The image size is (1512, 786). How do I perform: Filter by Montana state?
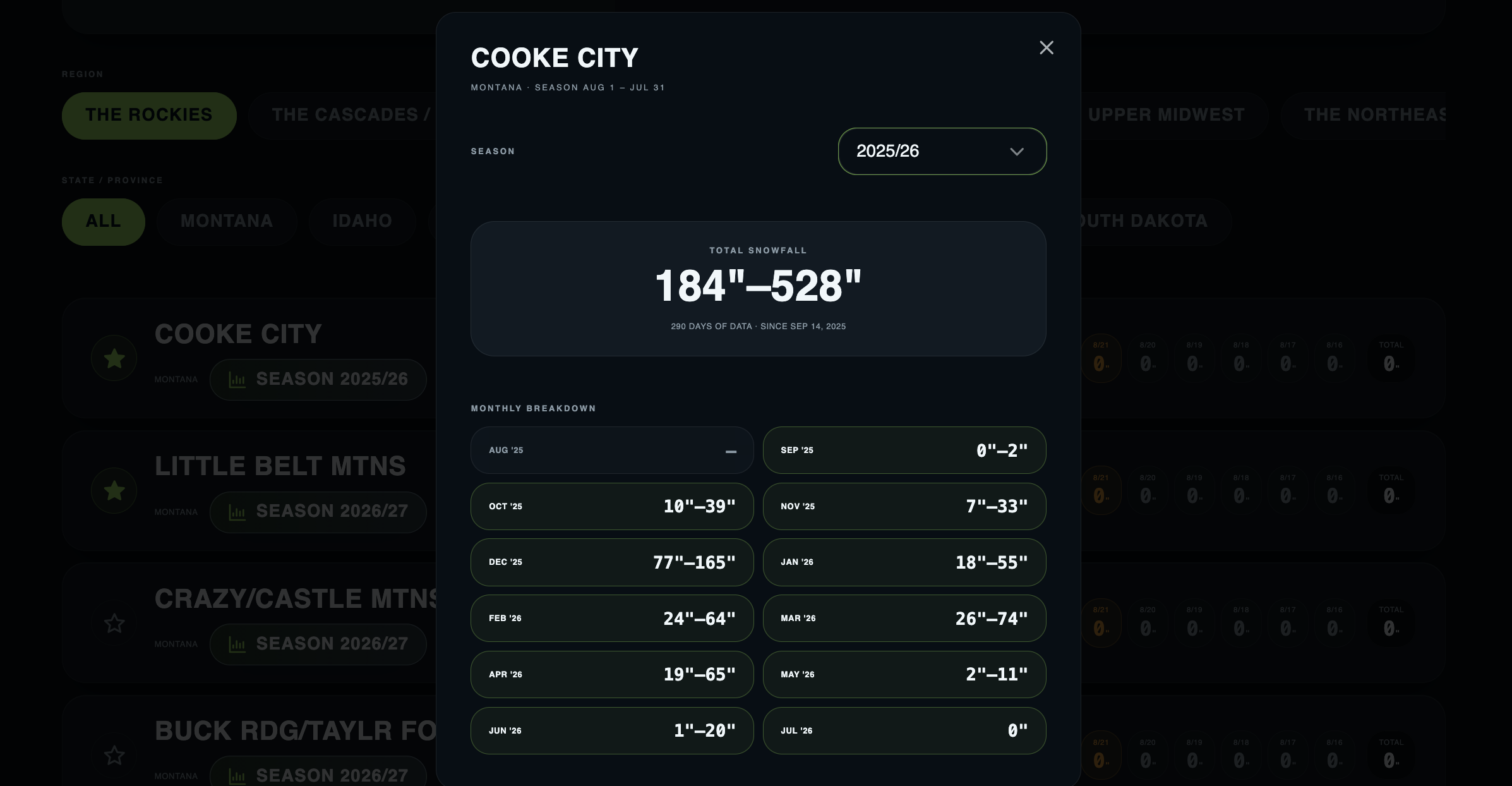click(x=227, y=222)
